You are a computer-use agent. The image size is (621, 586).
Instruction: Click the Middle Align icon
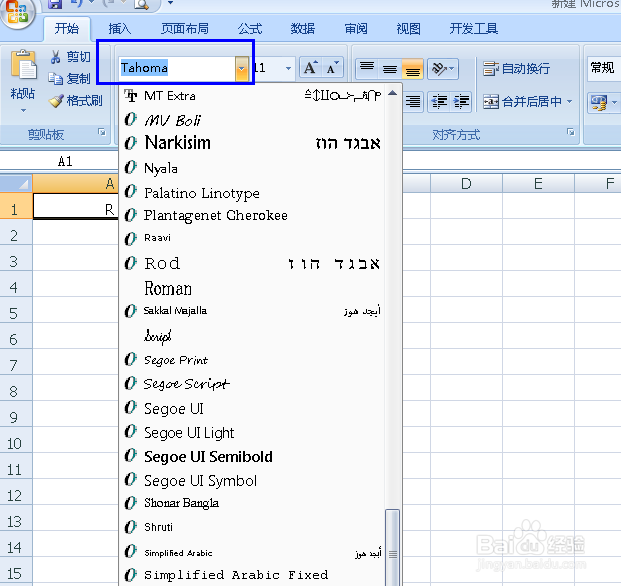click(390, 68)
